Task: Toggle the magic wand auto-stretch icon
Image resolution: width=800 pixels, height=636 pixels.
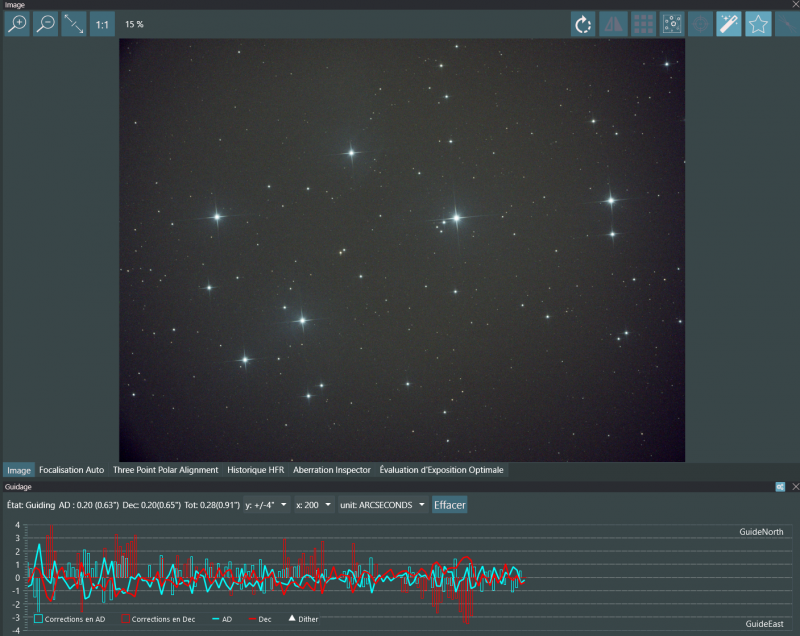Action: click(729, 24)
